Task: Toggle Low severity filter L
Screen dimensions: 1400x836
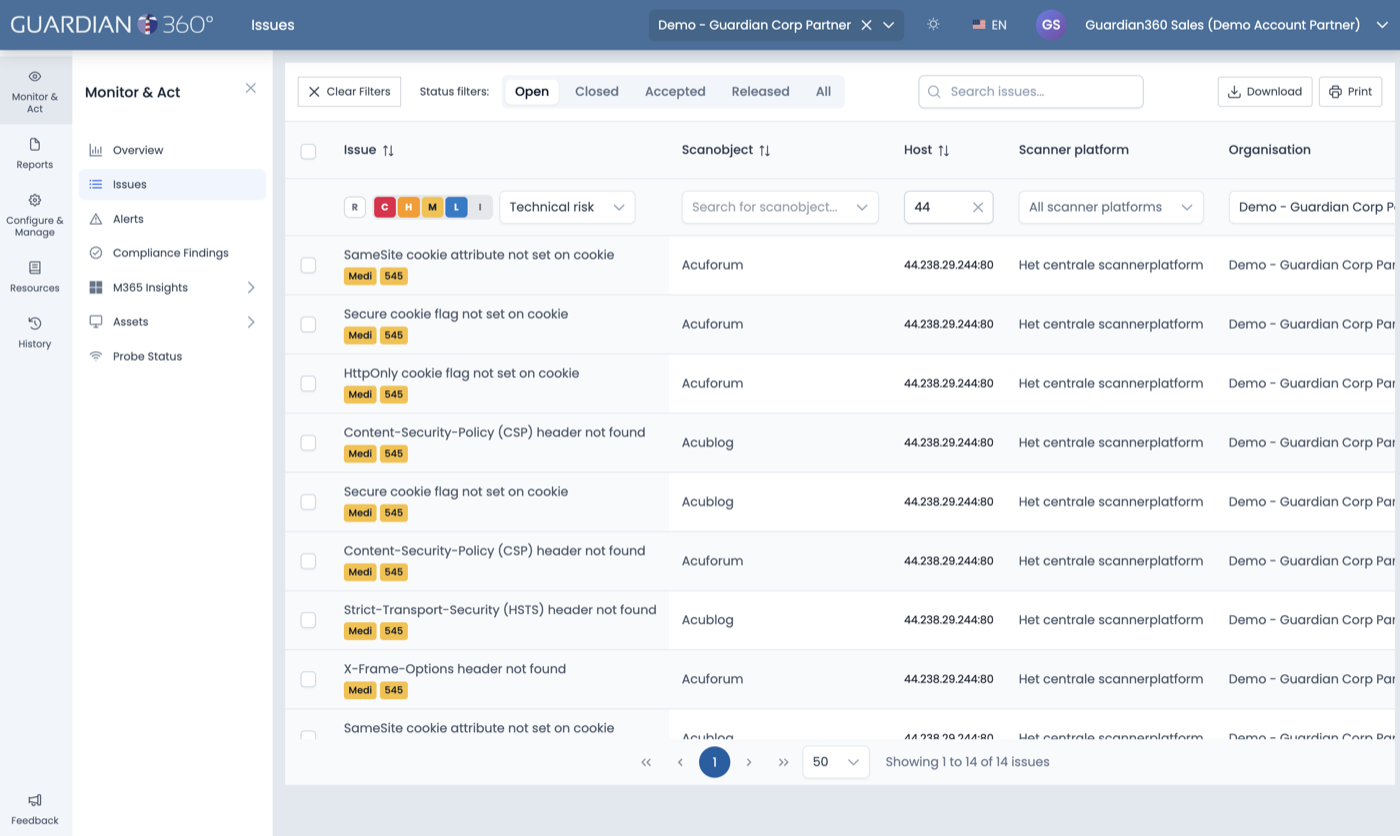Action: click(456, 207)
